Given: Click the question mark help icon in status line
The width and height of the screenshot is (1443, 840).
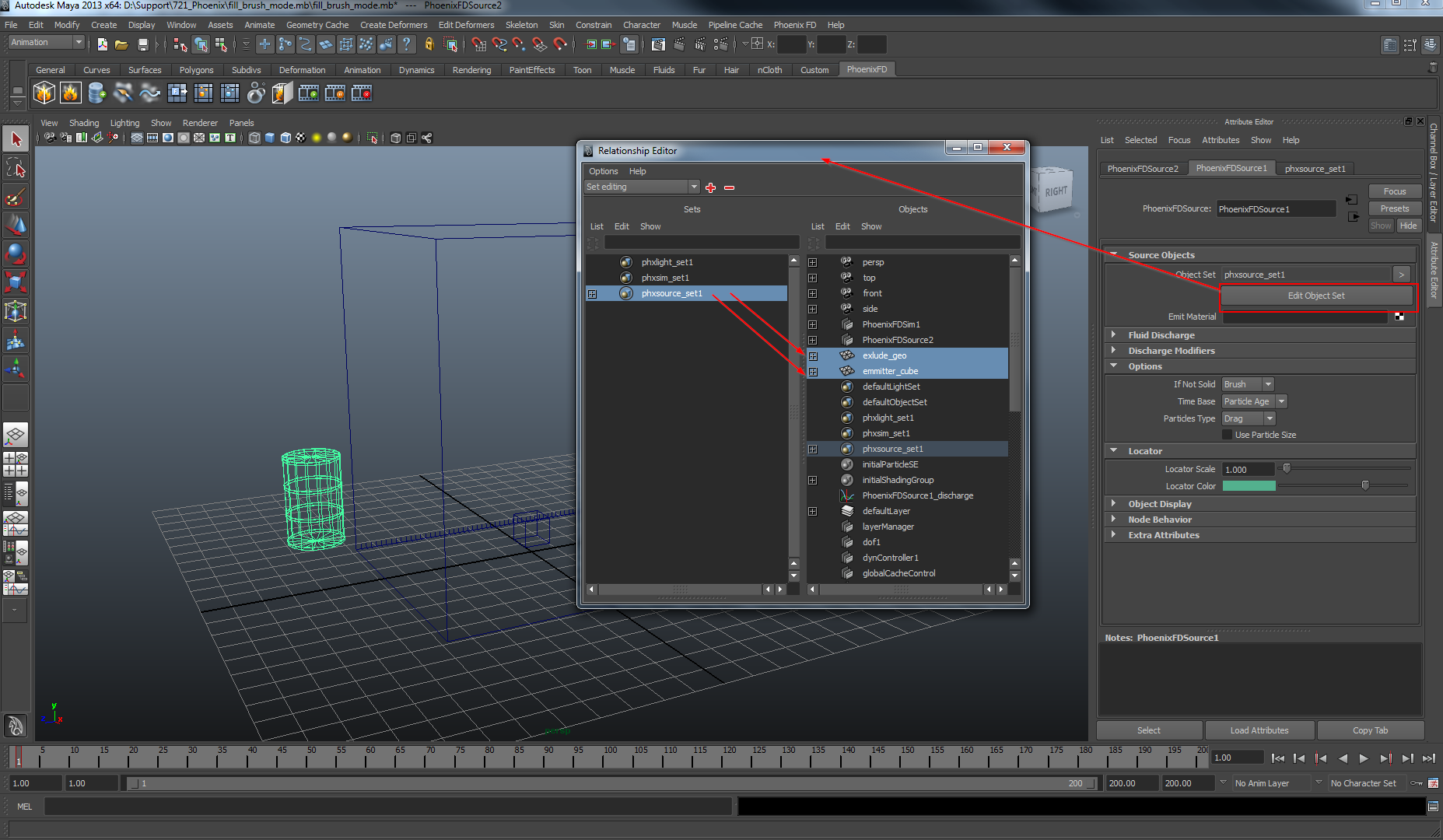Looking at the screenshot, I should coord(406,44).
